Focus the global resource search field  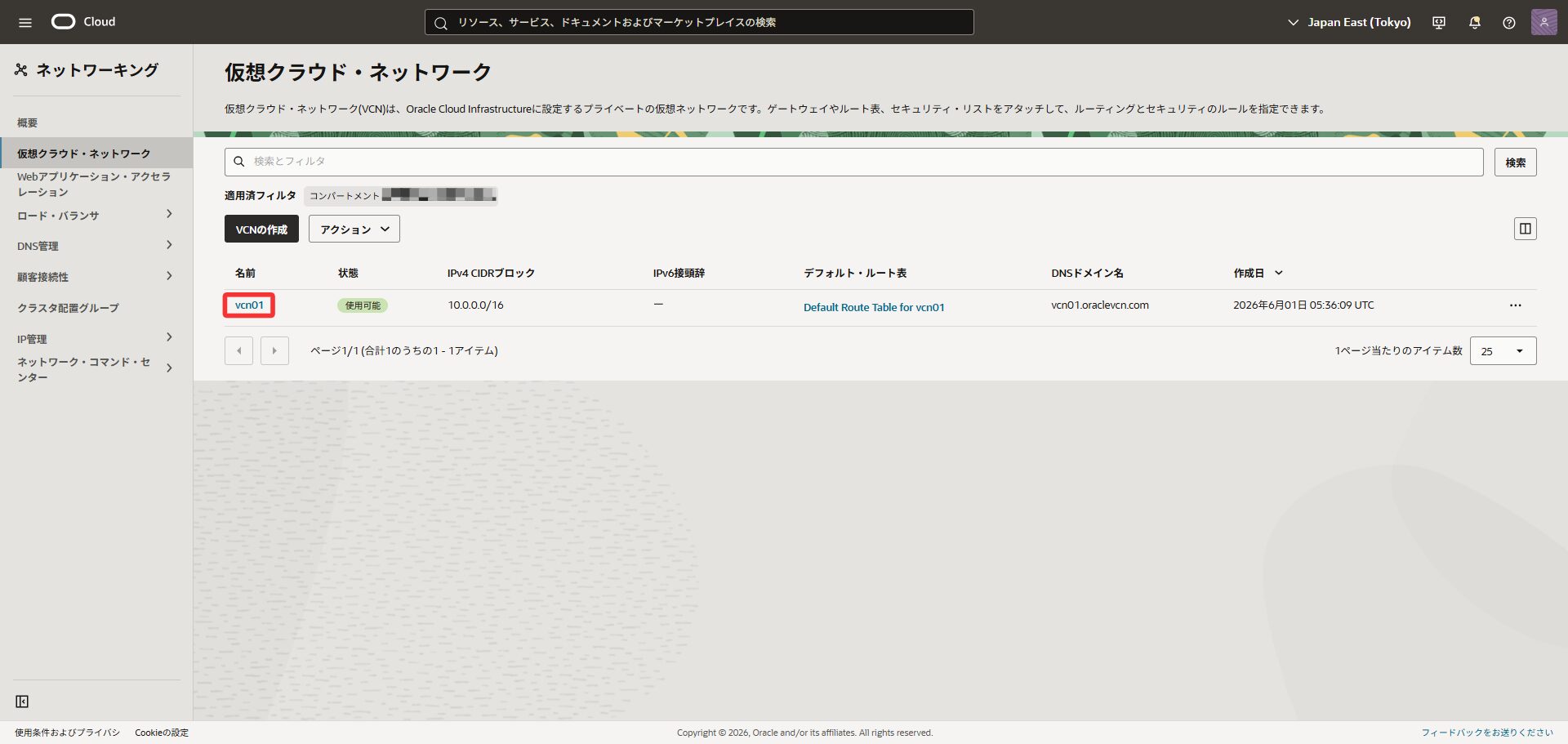click(x=699, y=22)
